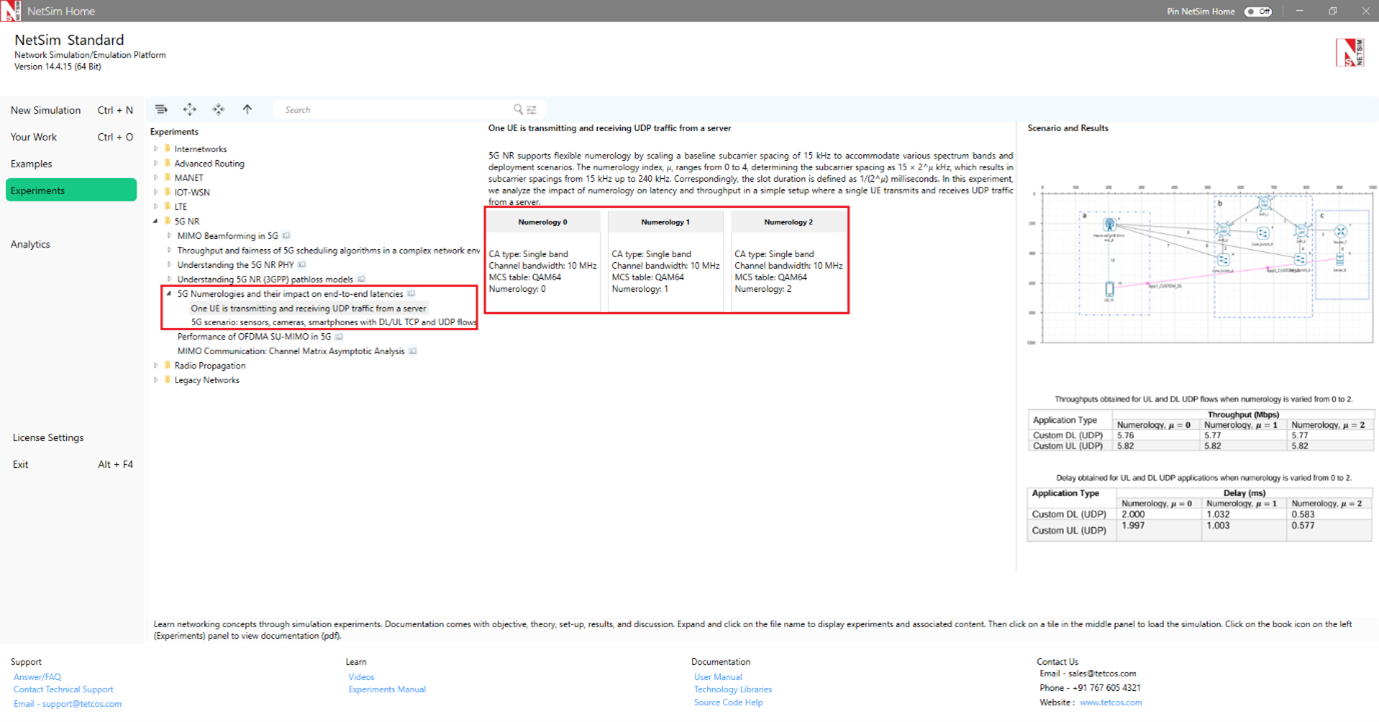
Task: Expand the Radio Propagation folder
Action: tap(156, 366)
